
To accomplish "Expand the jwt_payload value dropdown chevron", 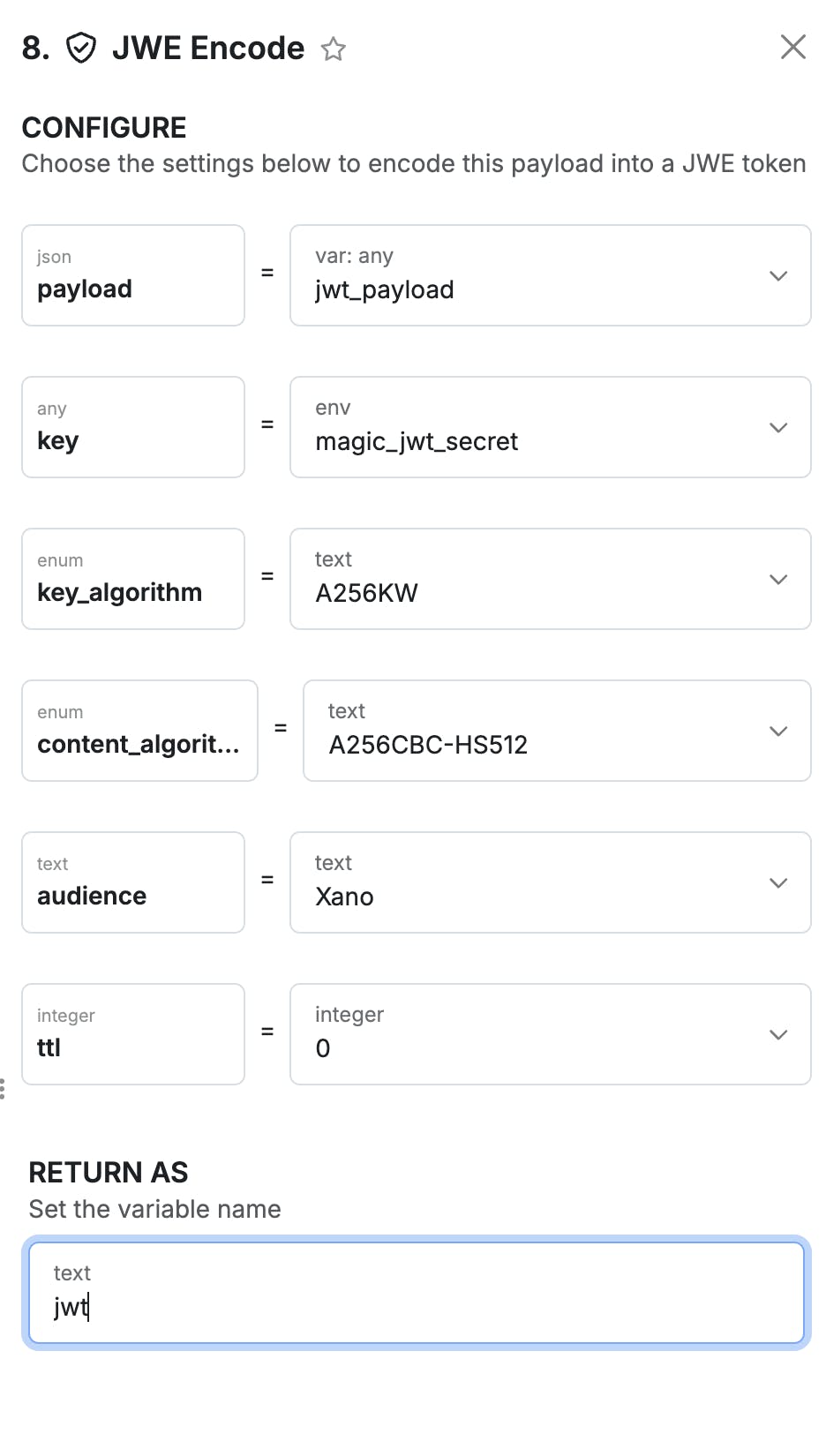I will (x=778, y=276).
